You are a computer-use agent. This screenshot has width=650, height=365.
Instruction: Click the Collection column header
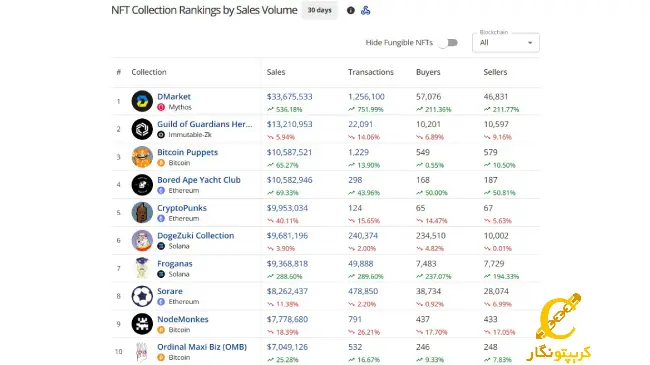tap(149, 72)
